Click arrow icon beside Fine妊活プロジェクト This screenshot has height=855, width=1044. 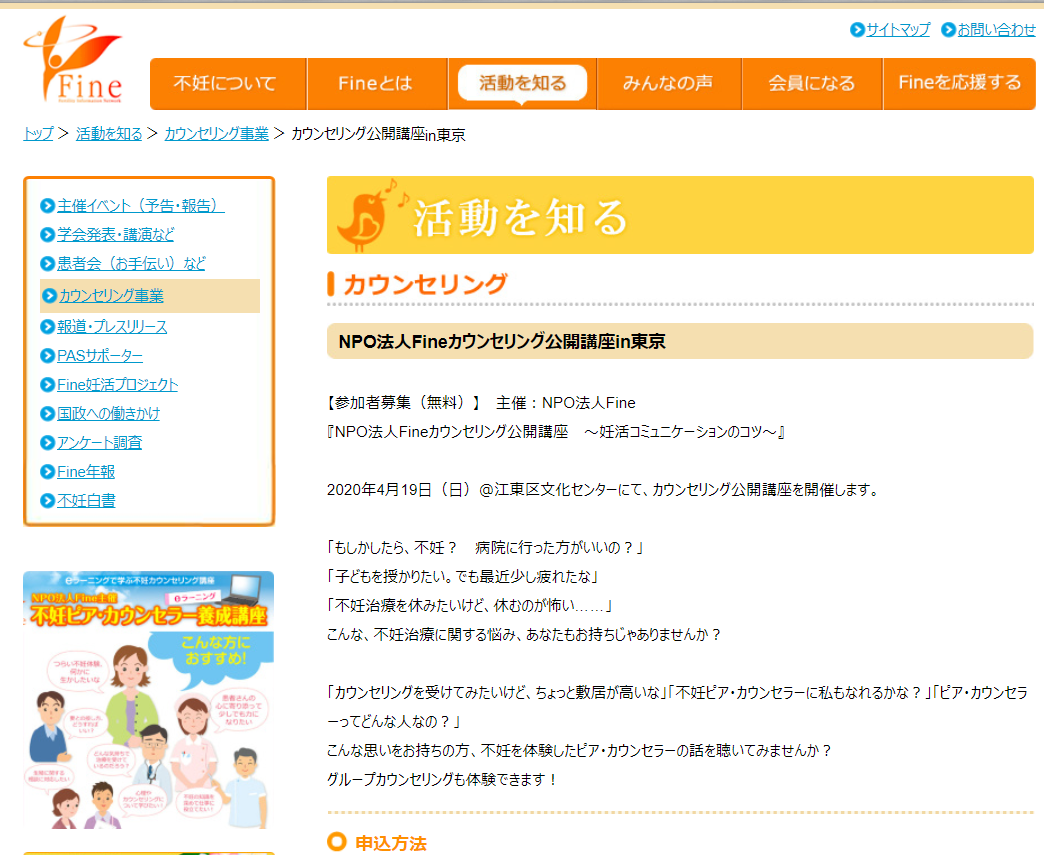click(x=47, y=384)
